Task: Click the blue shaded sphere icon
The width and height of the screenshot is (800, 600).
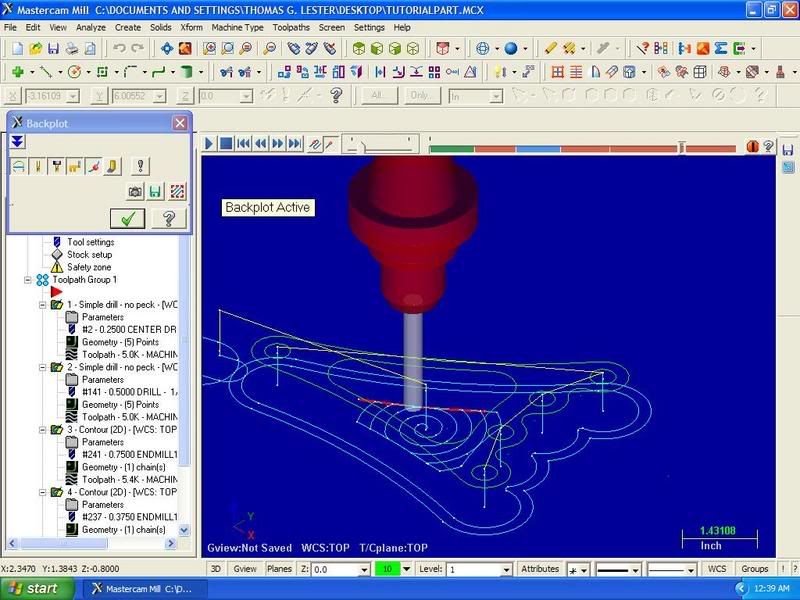Action: (x=511, y=48)
